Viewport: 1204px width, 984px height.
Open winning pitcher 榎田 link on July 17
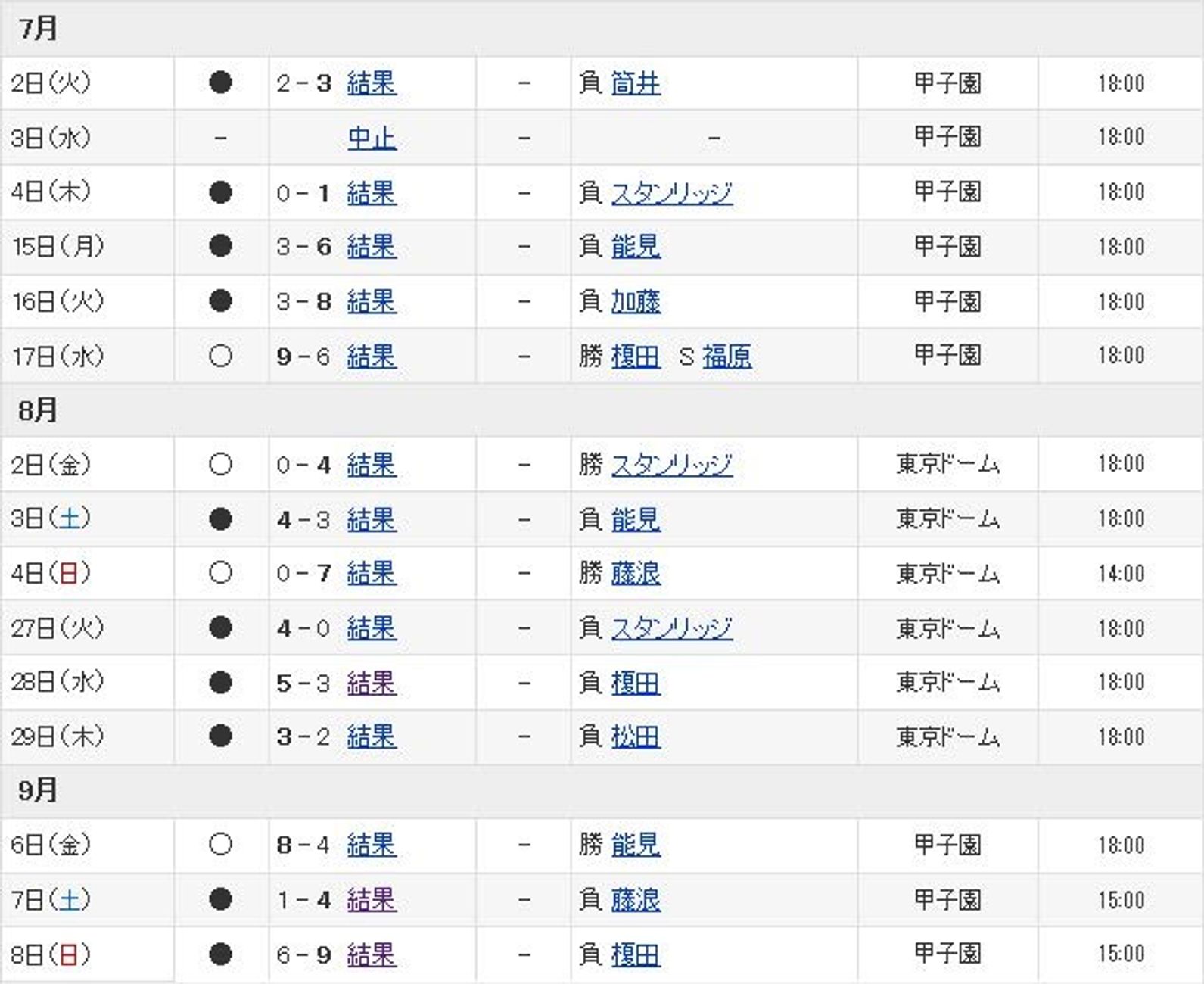coord(636,356)
